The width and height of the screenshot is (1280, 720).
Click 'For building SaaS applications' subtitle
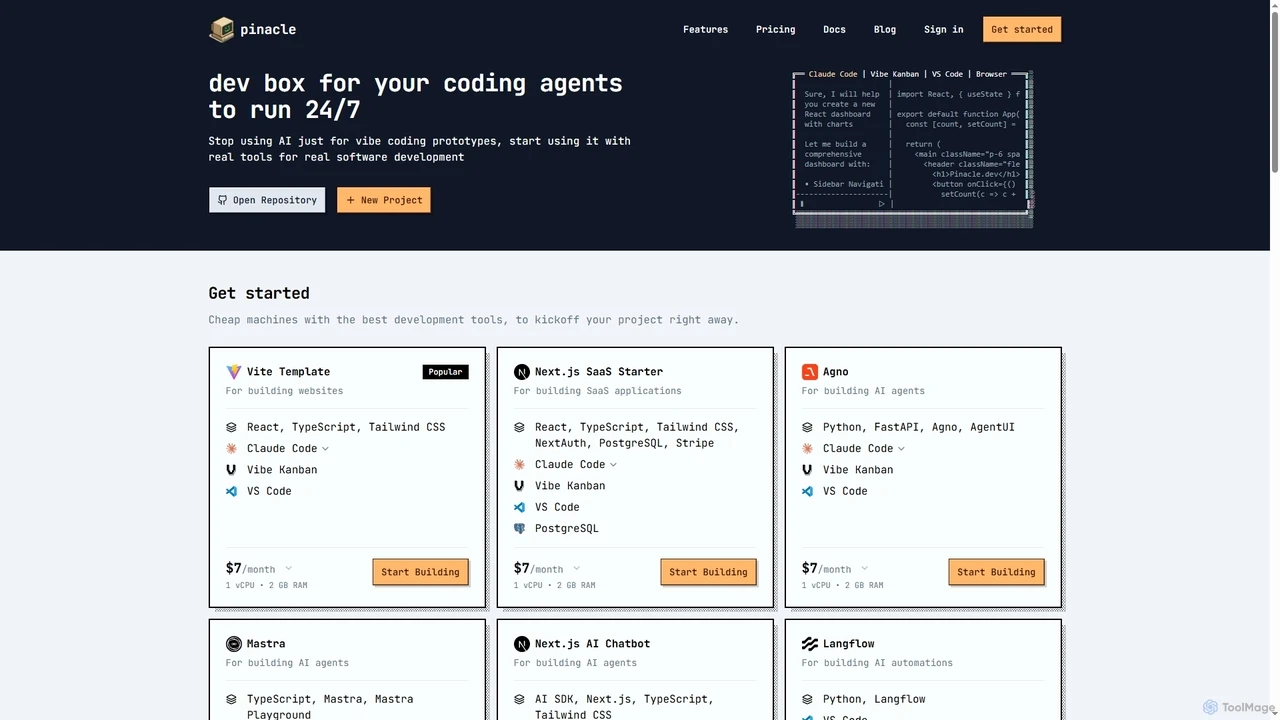(x=598, y=391)
